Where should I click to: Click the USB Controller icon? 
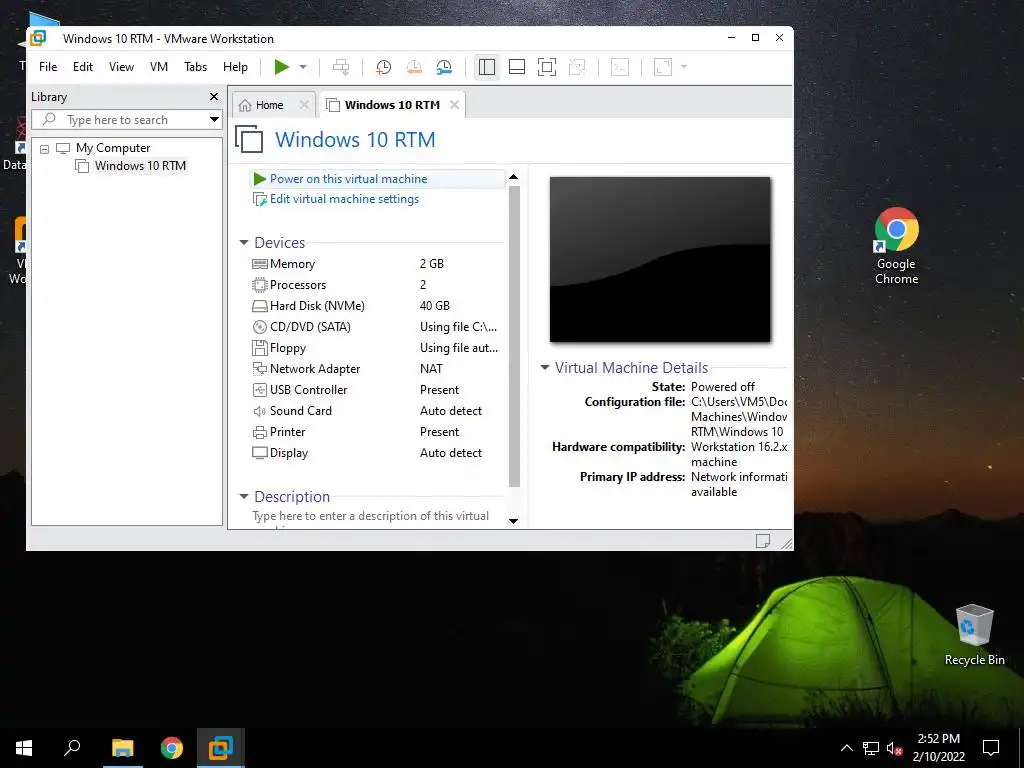[x=260, y=390]
